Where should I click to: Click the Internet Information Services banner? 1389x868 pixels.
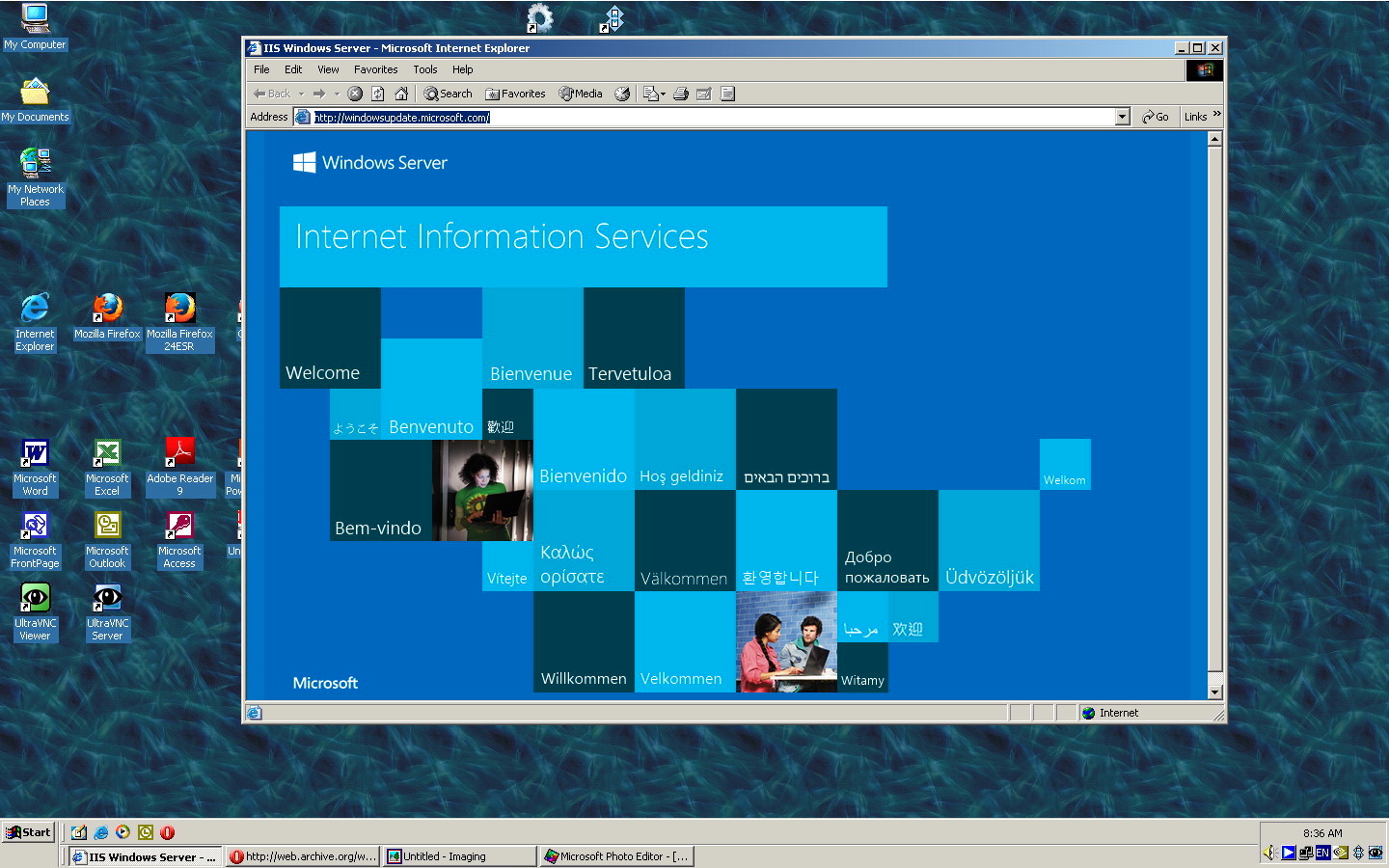584,247
